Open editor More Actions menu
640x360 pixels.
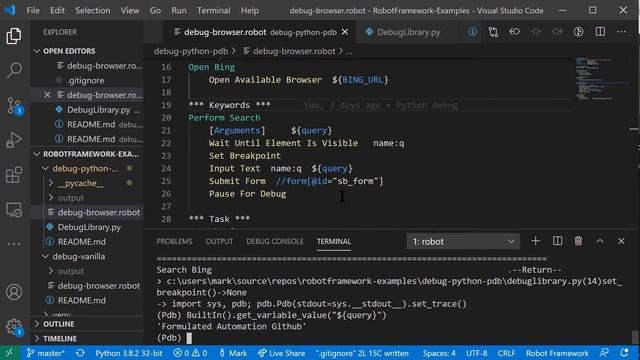[621, 32]
